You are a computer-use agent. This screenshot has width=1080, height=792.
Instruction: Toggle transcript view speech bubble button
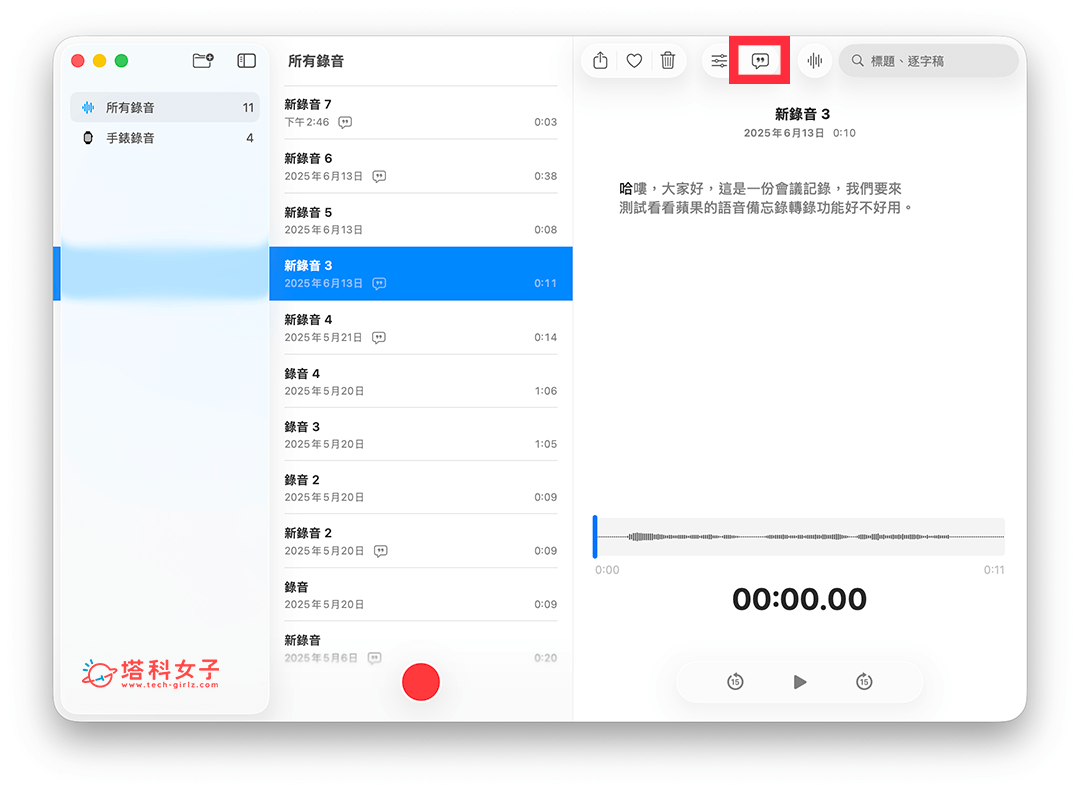click(x=760, y=61)
